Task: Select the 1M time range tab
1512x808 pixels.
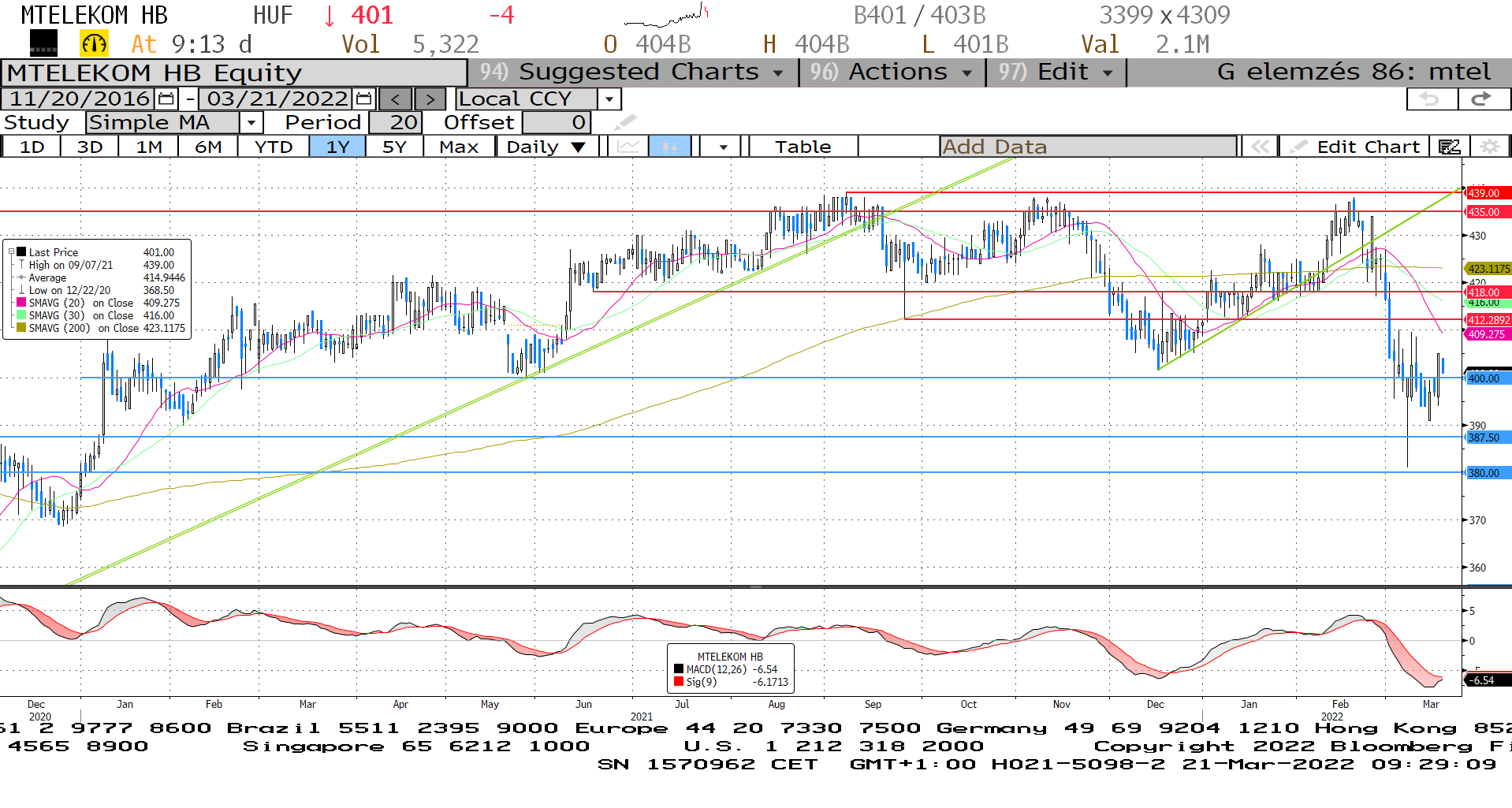Action: (x=148, y=147)
